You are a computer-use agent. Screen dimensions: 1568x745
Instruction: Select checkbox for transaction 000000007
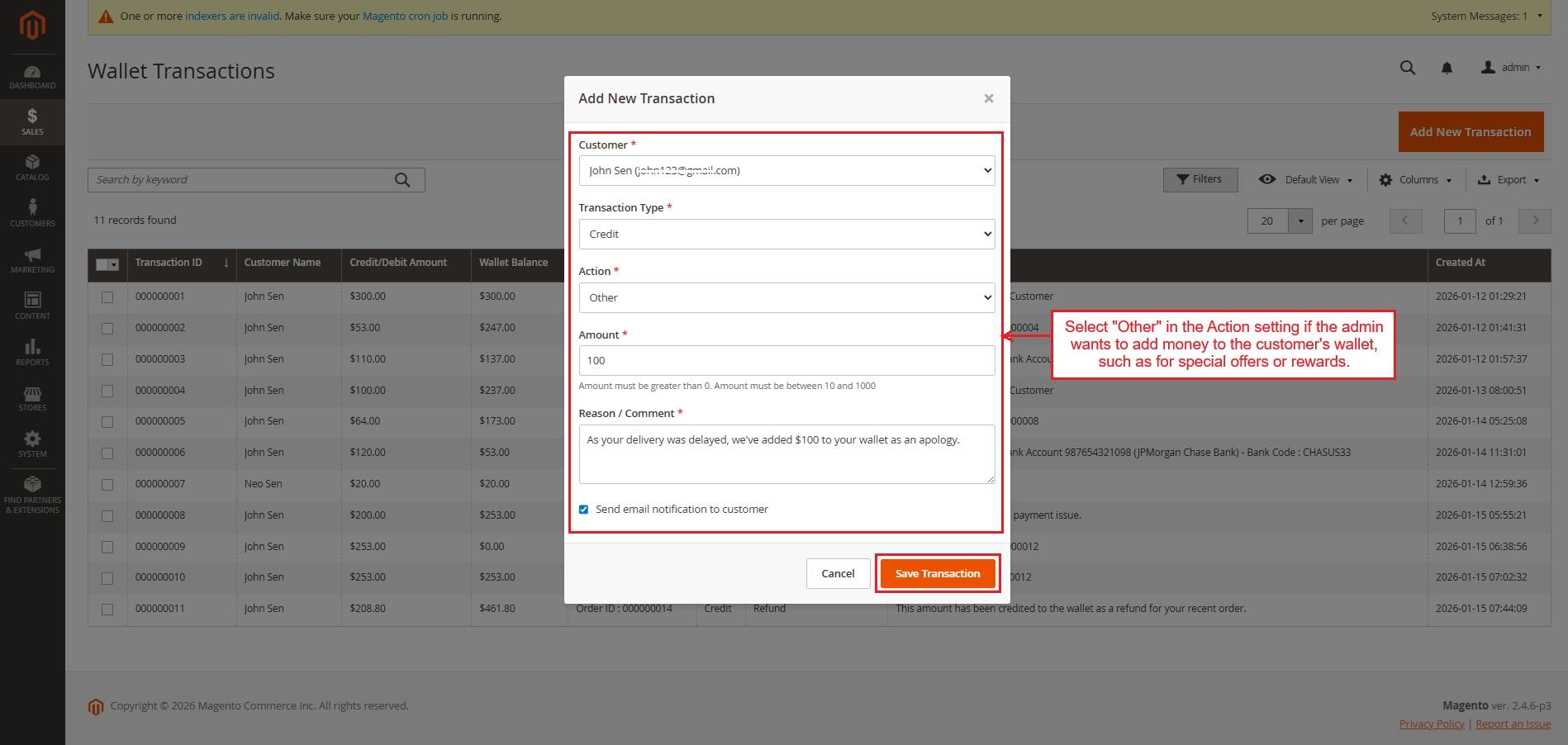point(107,484)
